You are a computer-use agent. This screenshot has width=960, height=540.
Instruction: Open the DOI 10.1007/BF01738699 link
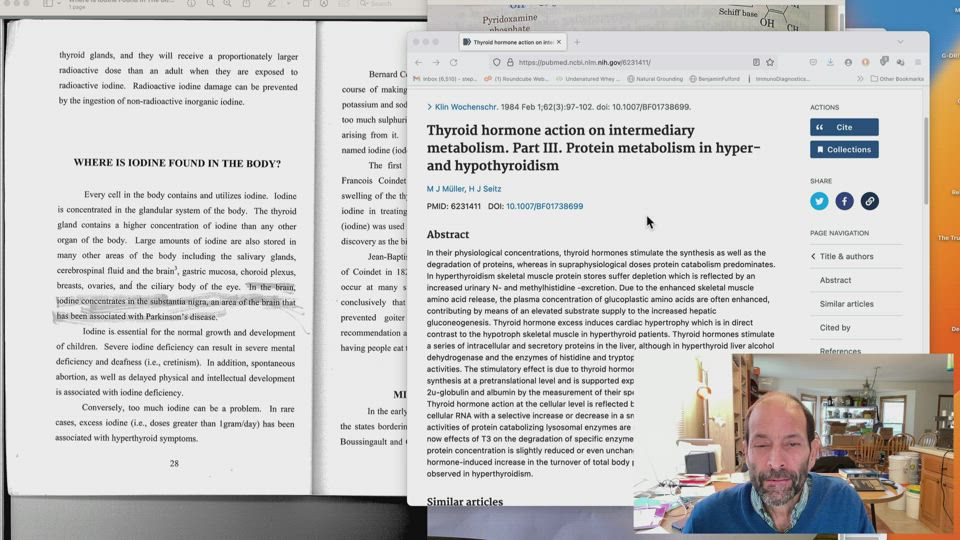pos(544,207)
